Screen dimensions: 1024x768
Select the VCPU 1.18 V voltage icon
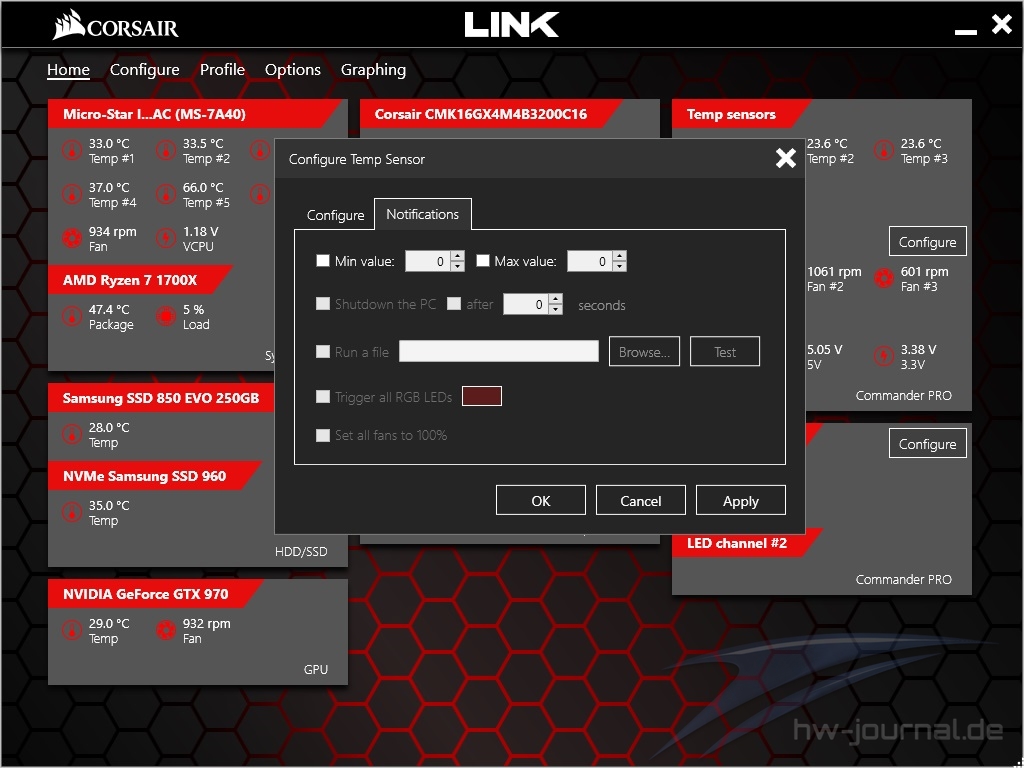(166, 238)
